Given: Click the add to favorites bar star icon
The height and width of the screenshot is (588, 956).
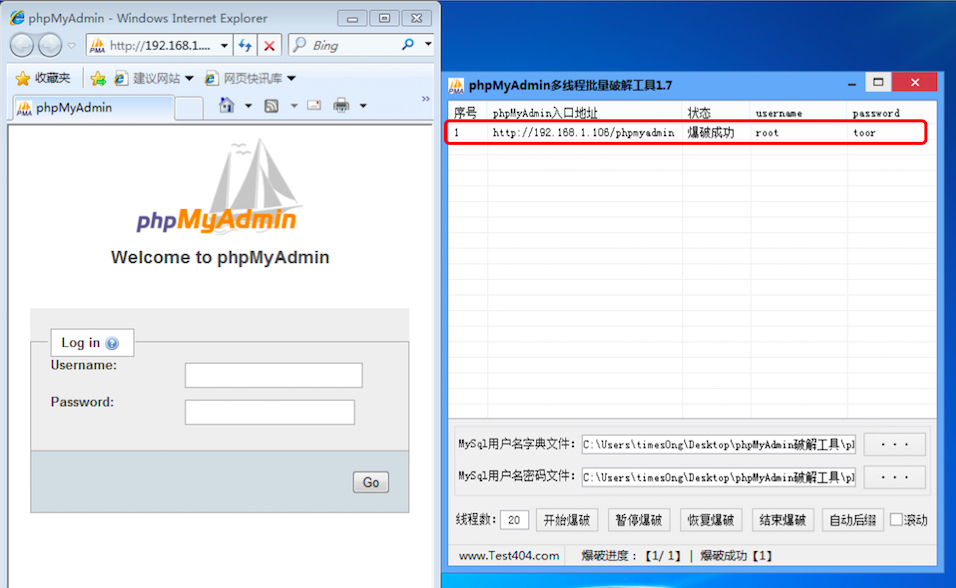Looking at the screenshot, I should coord(98,78).
